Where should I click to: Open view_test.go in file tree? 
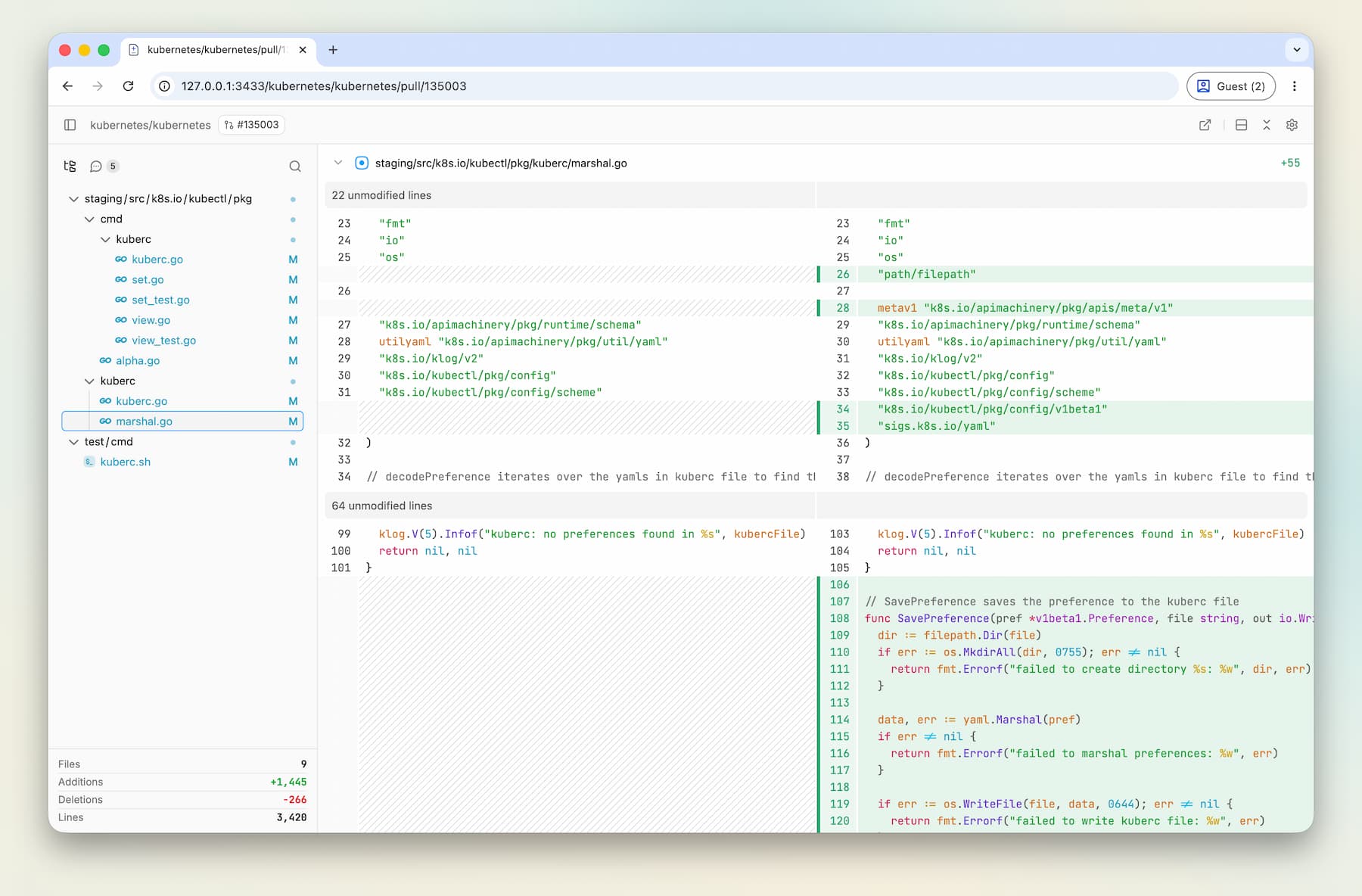click(x=163, y=341)
